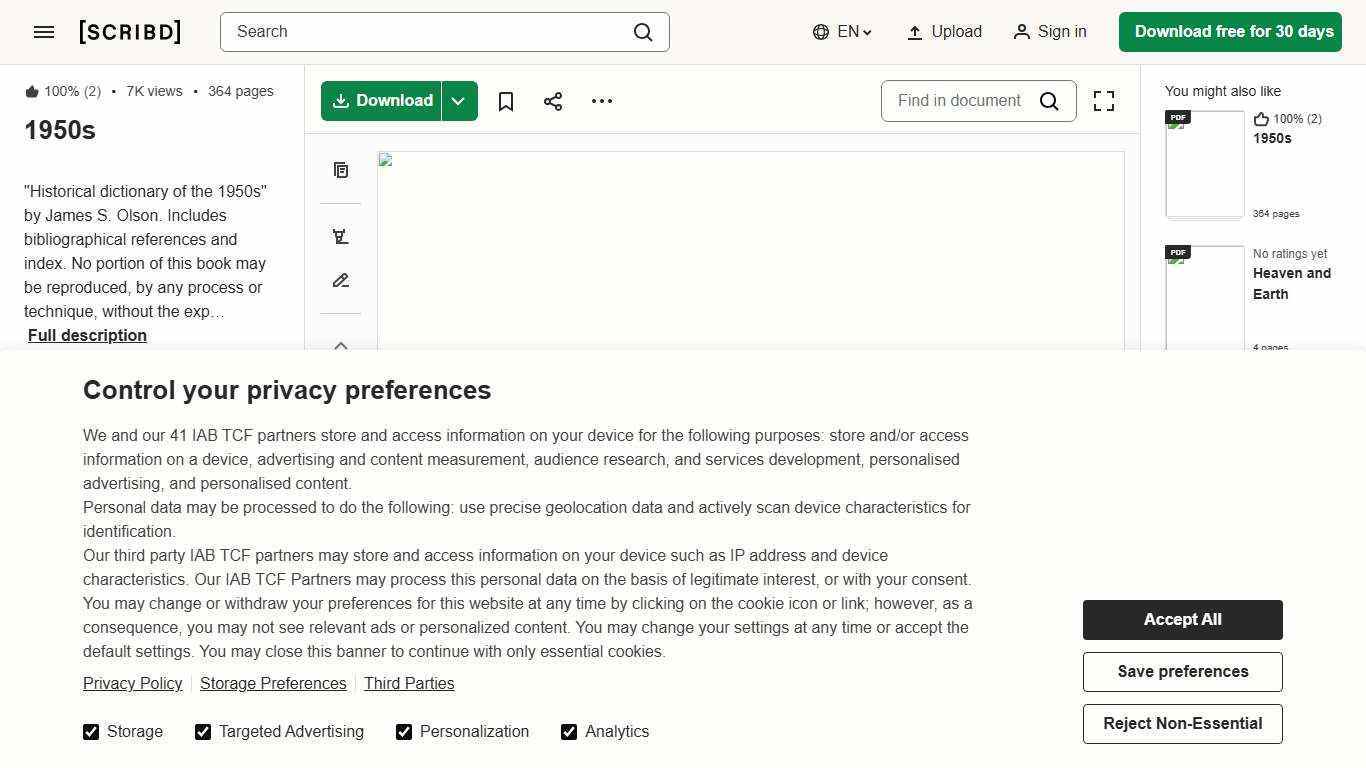This screenshot has height=768, width=1366.
Task: Click the share icon
Action: [553, 101]
